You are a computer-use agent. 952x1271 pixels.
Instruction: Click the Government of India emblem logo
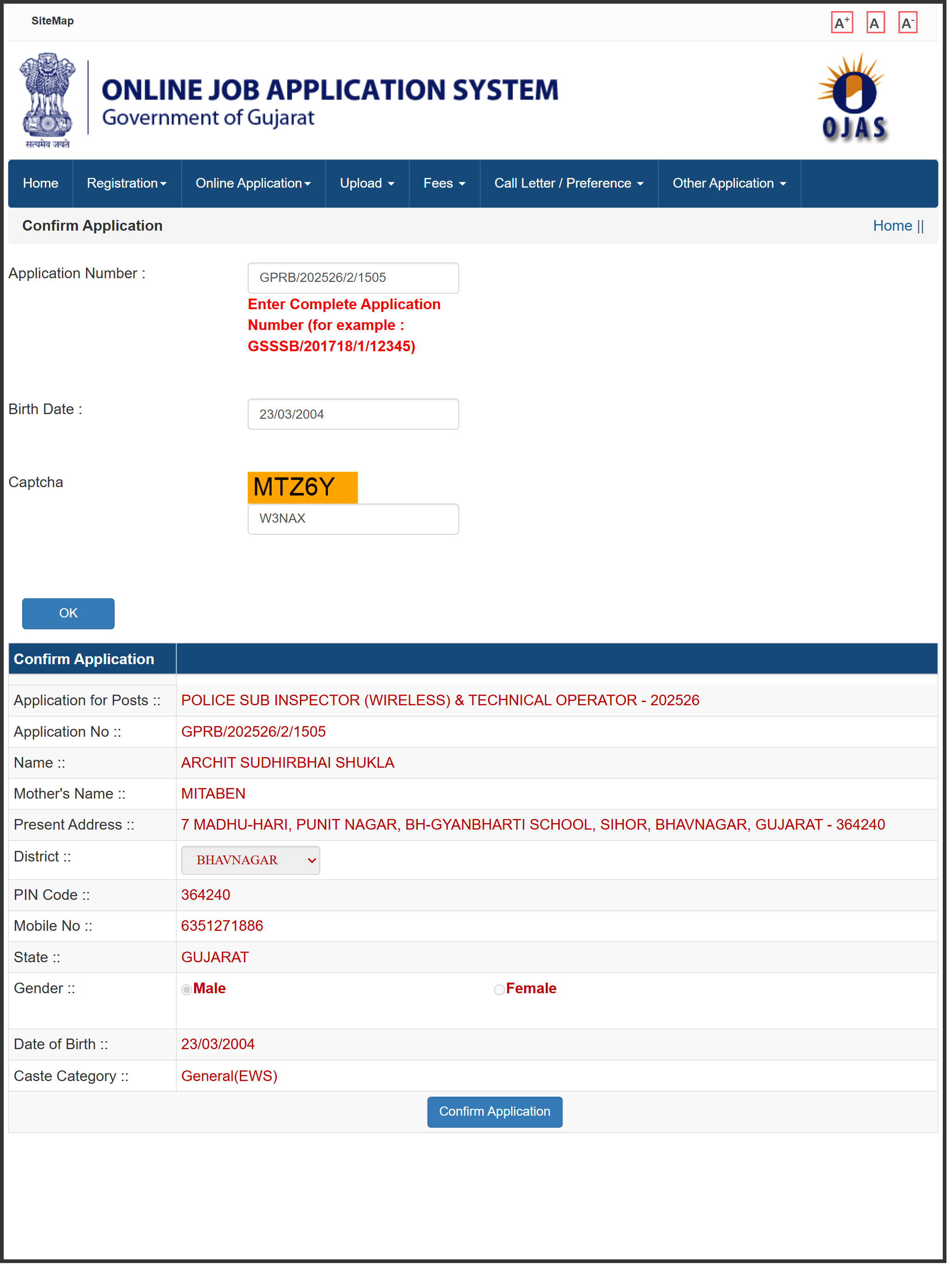click(47, 101)
